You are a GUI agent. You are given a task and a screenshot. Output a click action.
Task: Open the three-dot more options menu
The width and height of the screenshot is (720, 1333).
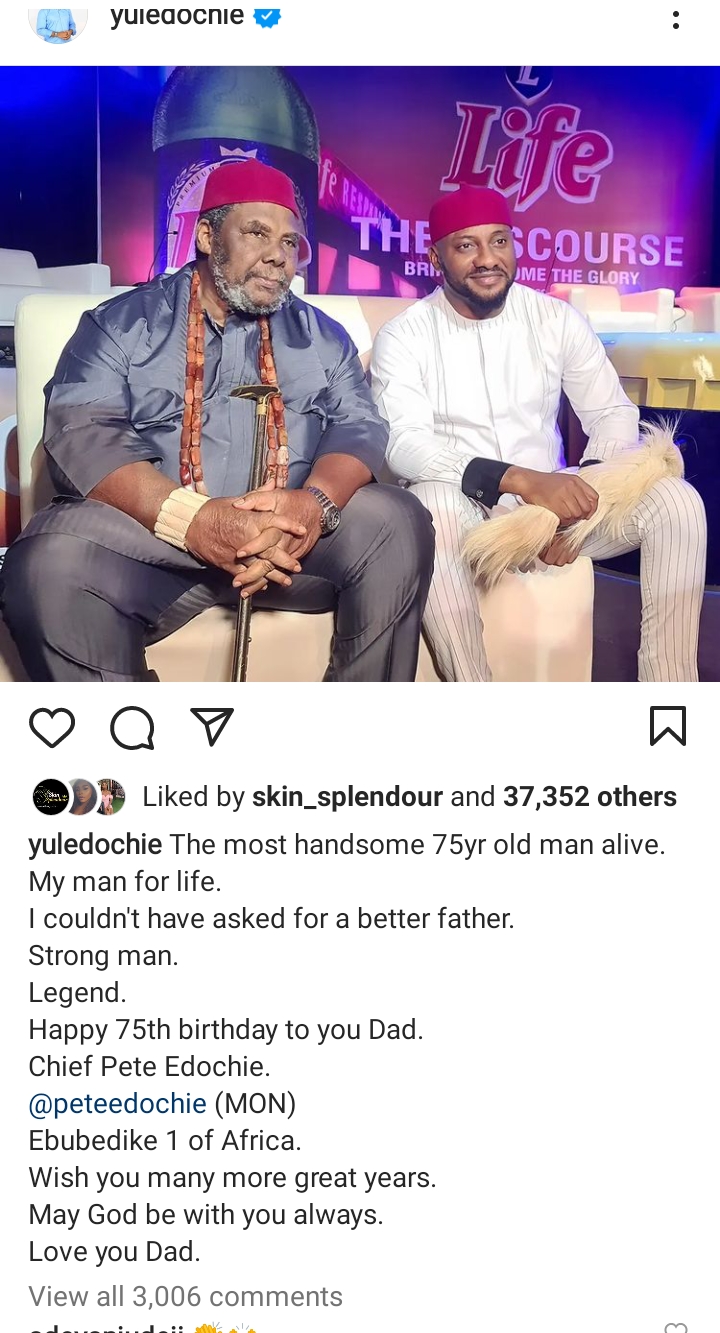coord(676,19)
